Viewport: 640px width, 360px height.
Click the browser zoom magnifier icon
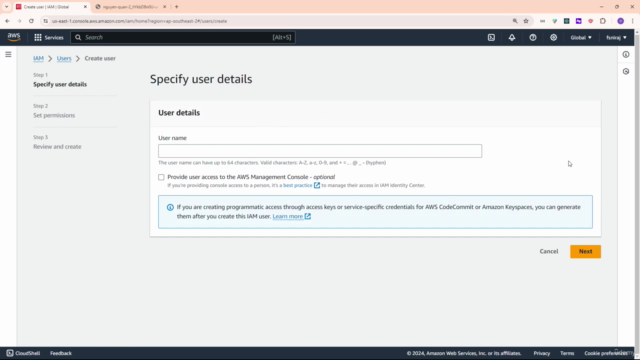[x=515, y=21]
